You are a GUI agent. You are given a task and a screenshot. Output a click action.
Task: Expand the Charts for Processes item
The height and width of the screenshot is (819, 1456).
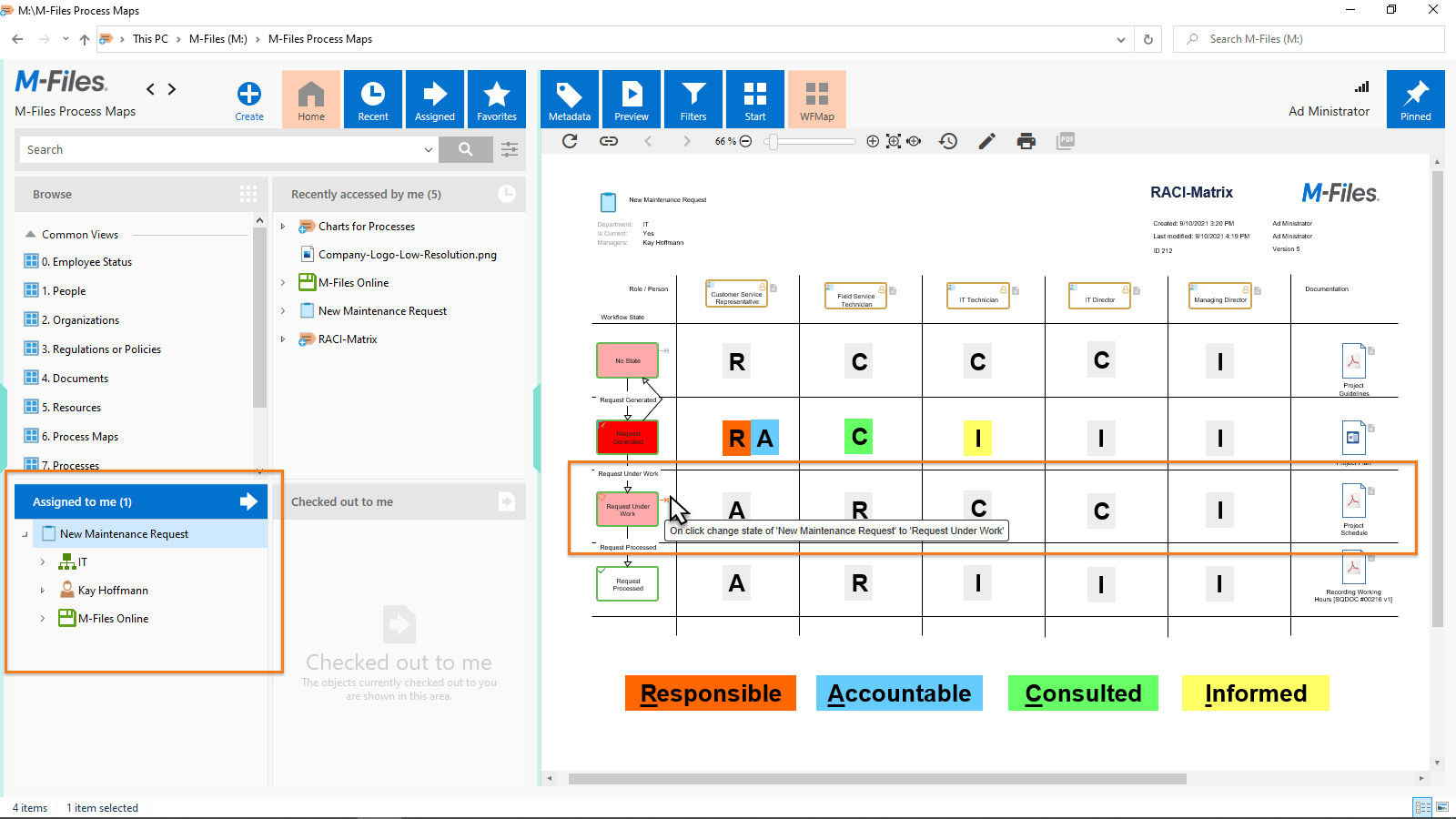coord(283,227)
